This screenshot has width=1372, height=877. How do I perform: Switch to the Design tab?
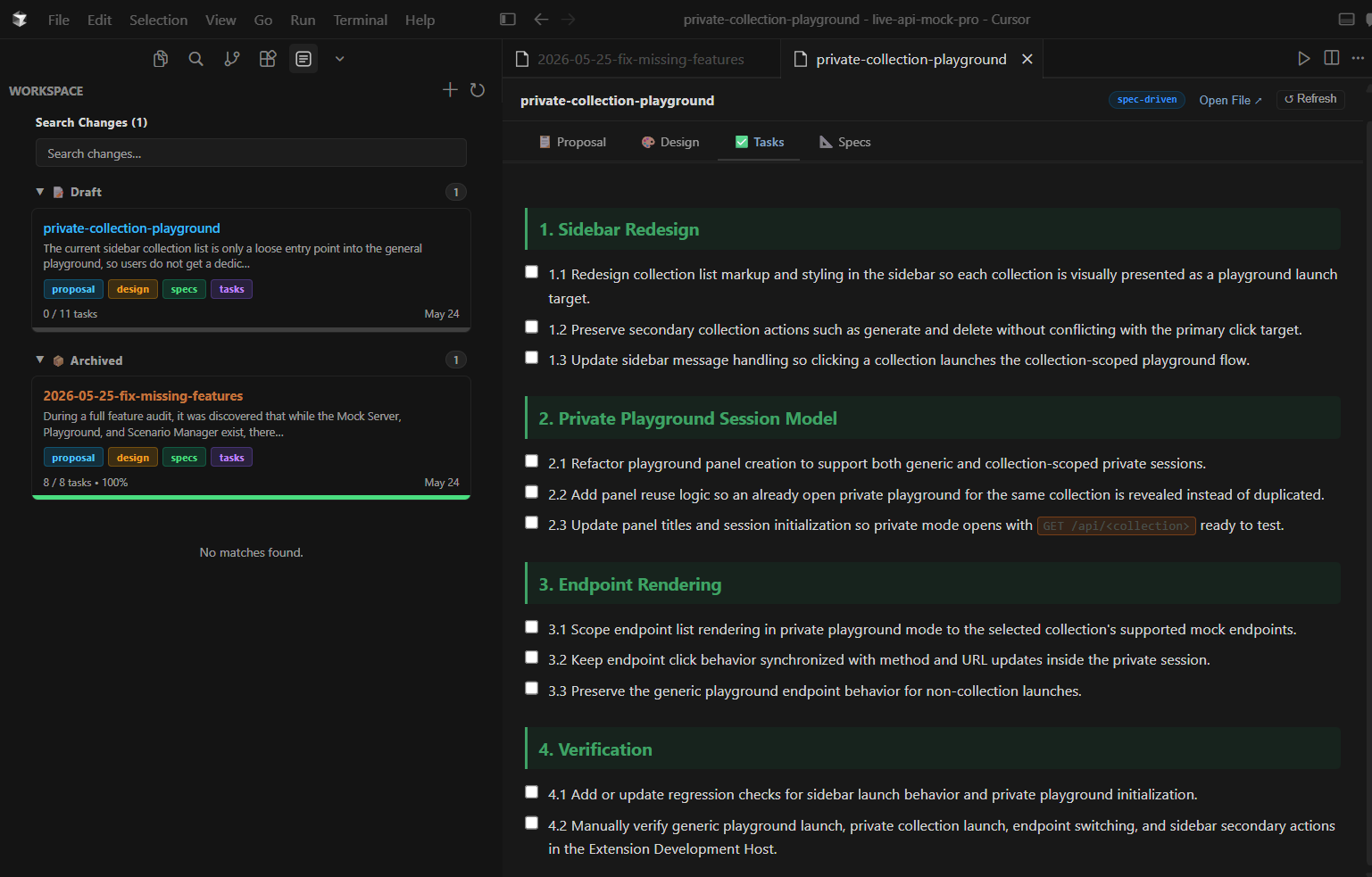(670, 142)
